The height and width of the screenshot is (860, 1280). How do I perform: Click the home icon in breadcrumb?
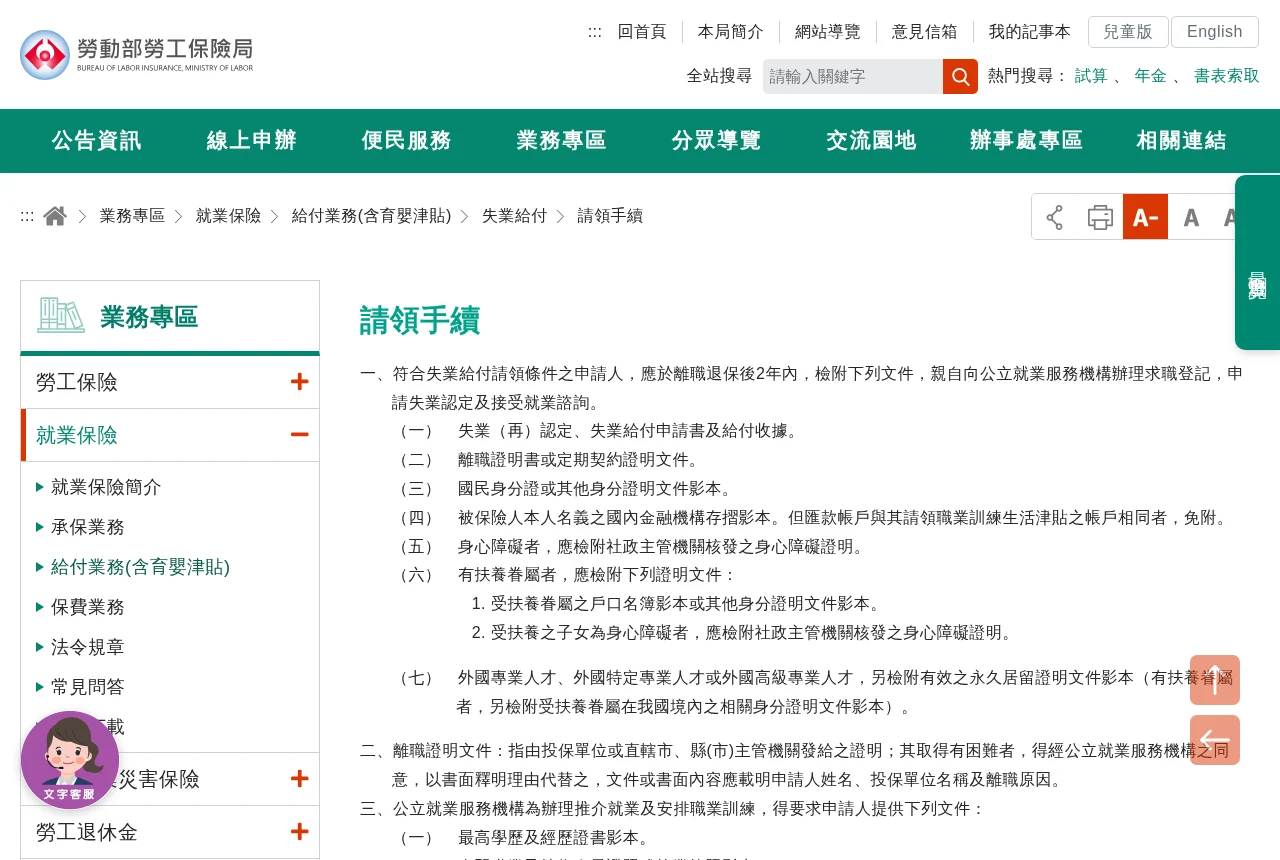[x=55, y=216]
